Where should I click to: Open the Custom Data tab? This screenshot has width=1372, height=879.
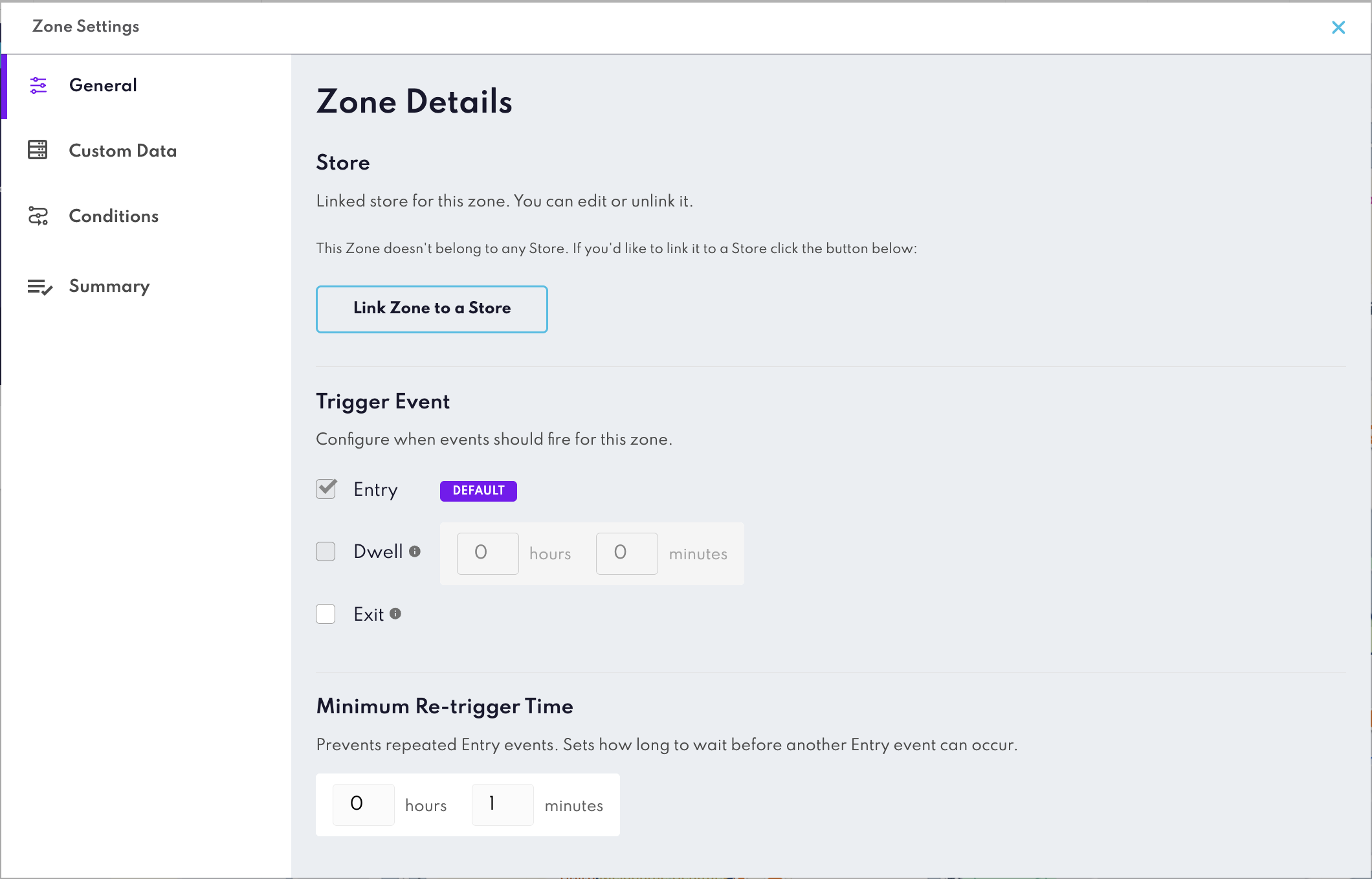coord(123,151)
